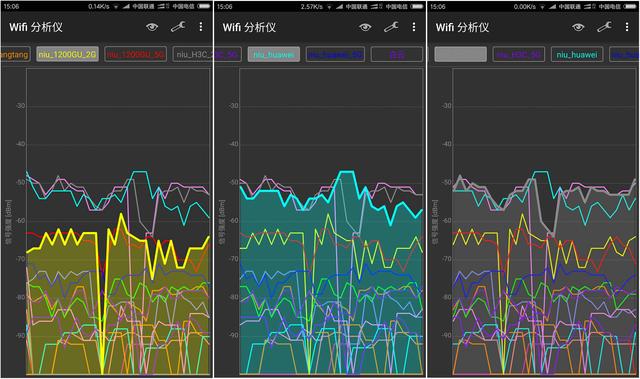Select the highlighted niu_huawei chip in middle screen
The height and width of the screenshot is (379, 640).
click(273, 54)
